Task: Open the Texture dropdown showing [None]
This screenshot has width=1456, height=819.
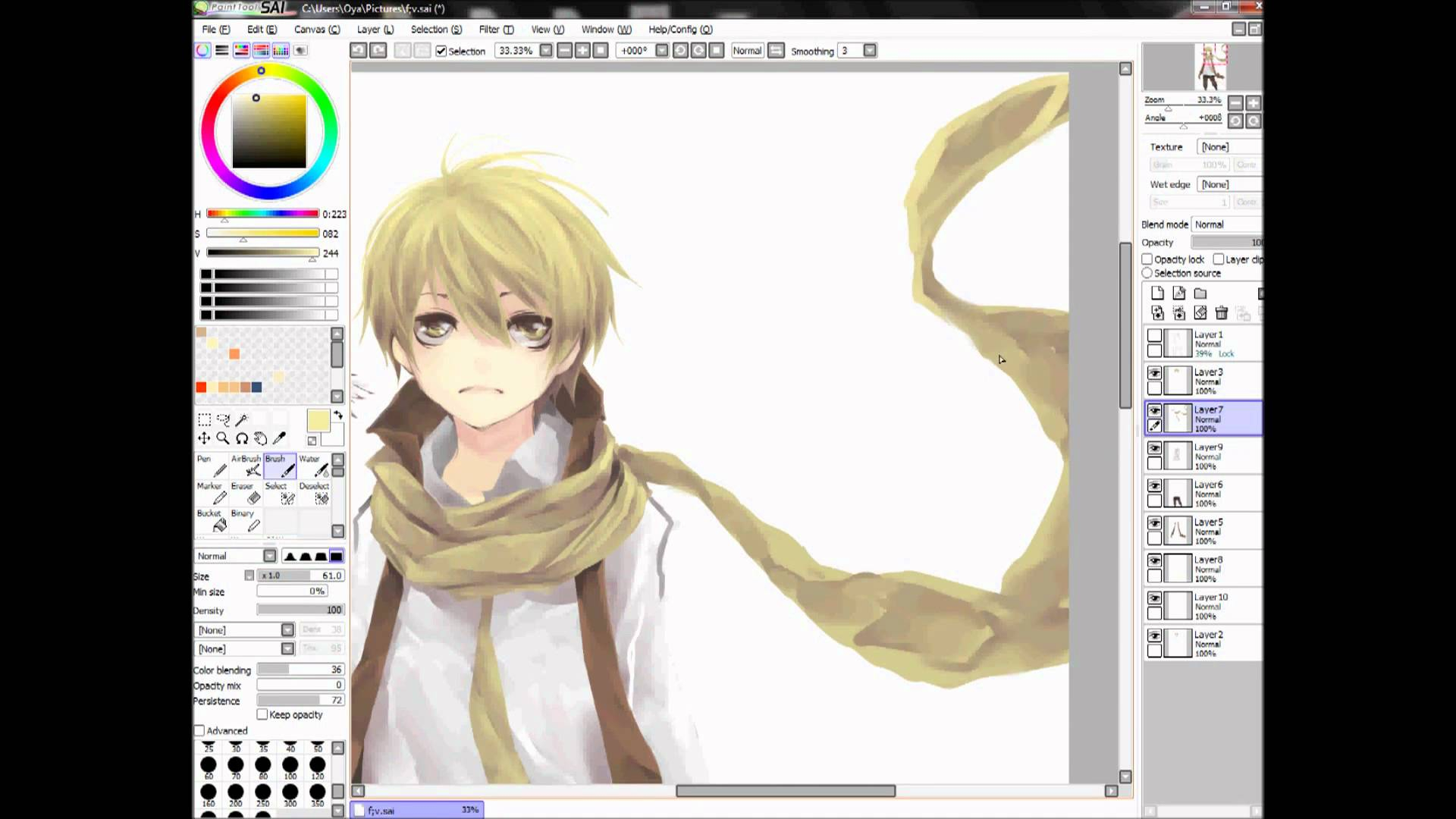Action: [1228, 146]
